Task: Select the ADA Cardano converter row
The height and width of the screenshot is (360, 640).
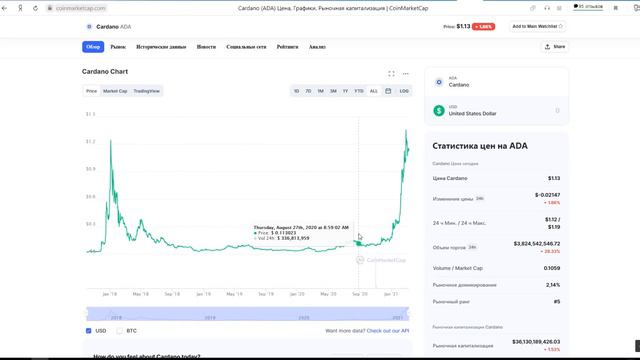Action: (x=496, y=82)
